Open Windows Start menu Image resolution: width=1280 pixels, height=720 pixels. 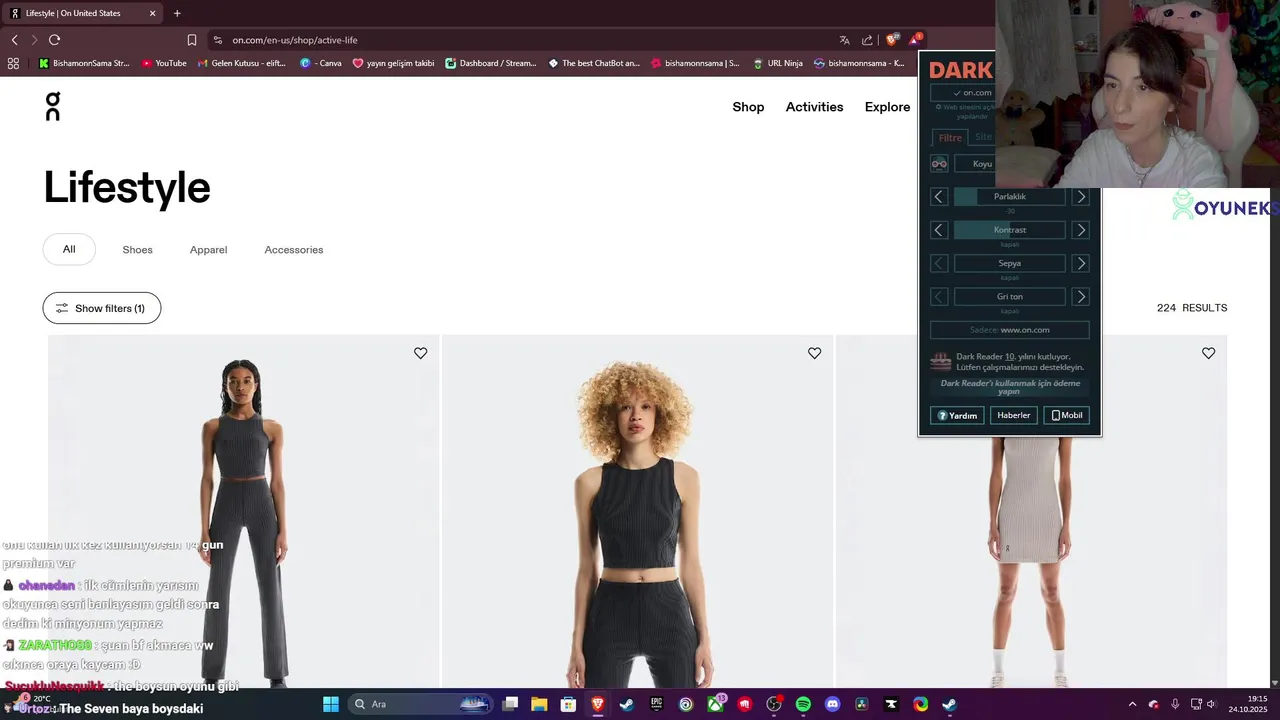coord(330,704)
